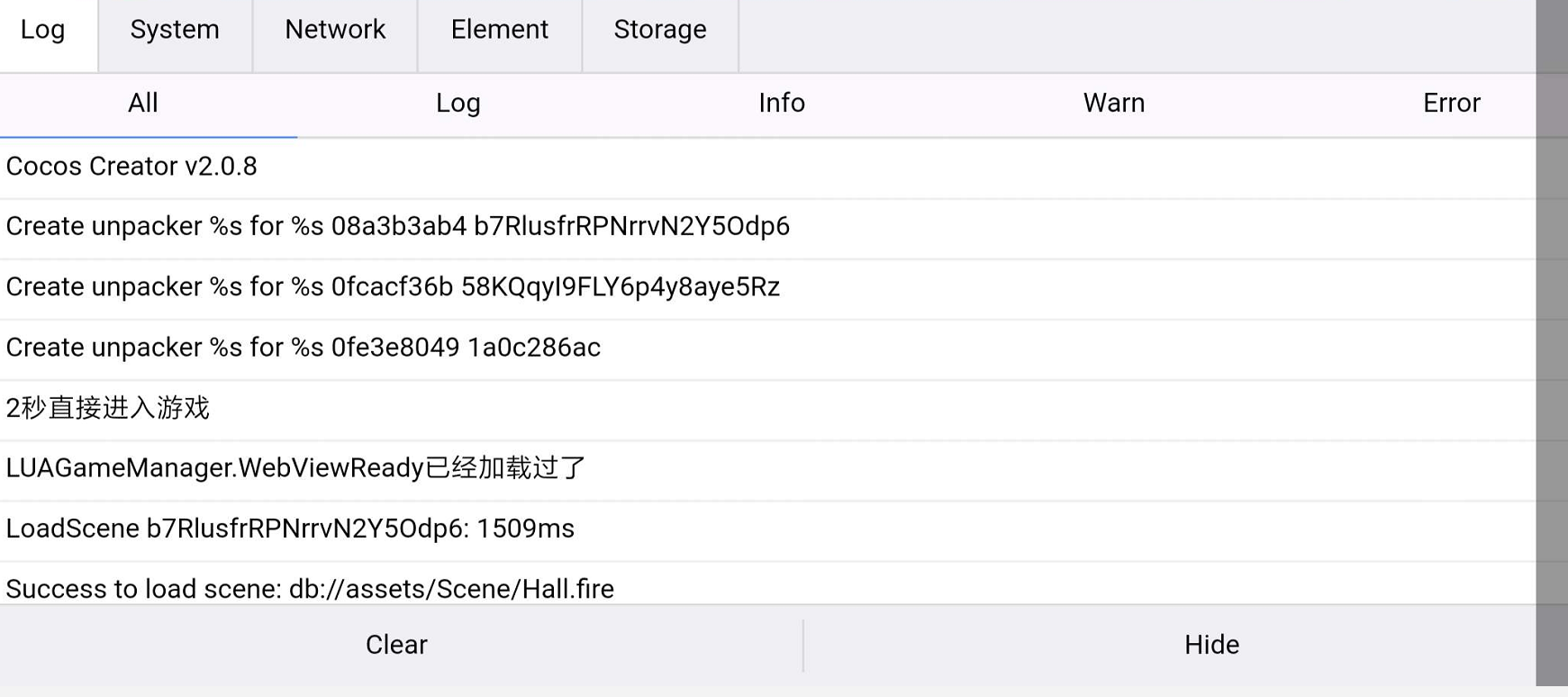Filter messages by Error level

1451,104
